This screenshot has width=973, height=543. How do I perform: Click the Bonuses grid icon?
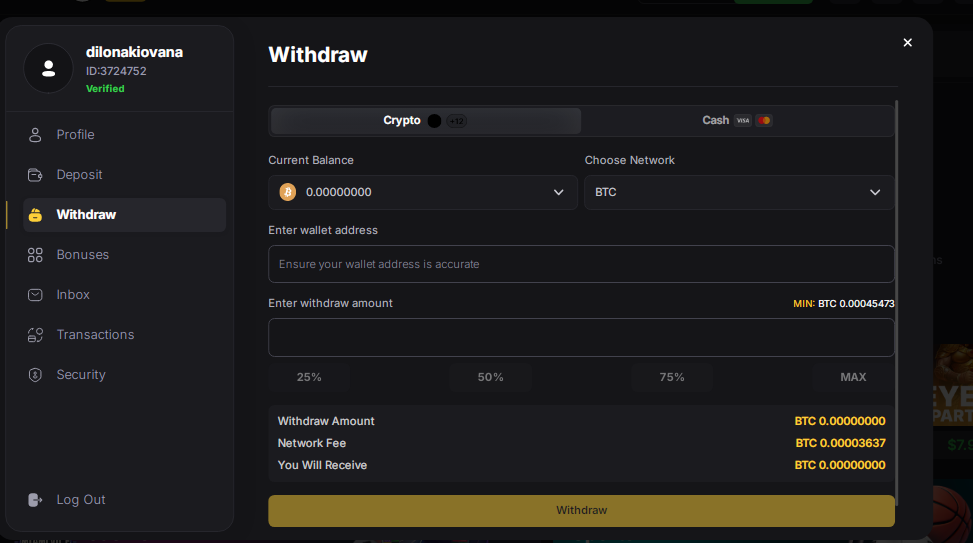click(35, 255)
